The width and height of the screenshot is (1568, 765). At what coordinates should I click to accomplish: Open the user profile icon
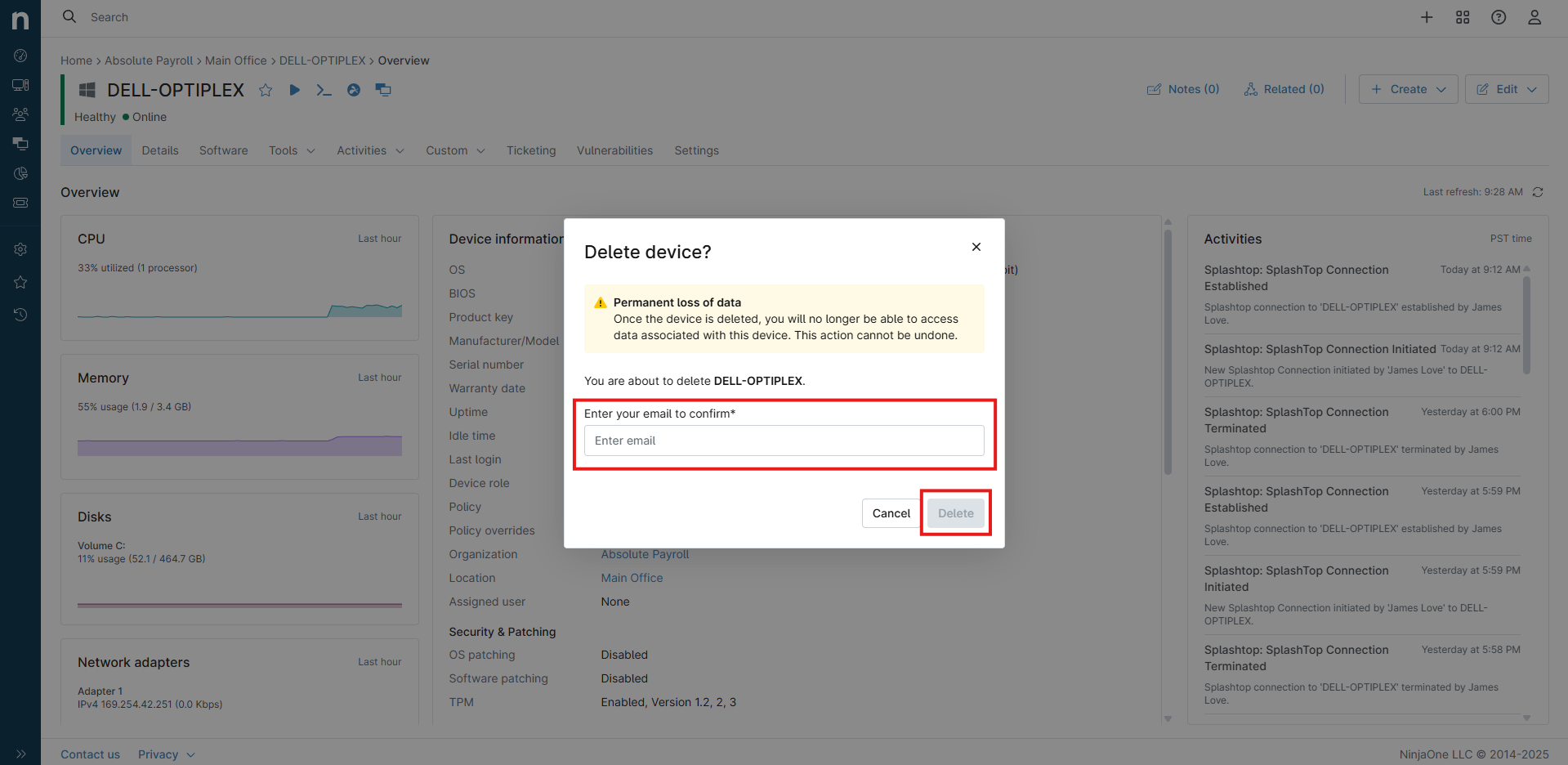(1534, 17)
